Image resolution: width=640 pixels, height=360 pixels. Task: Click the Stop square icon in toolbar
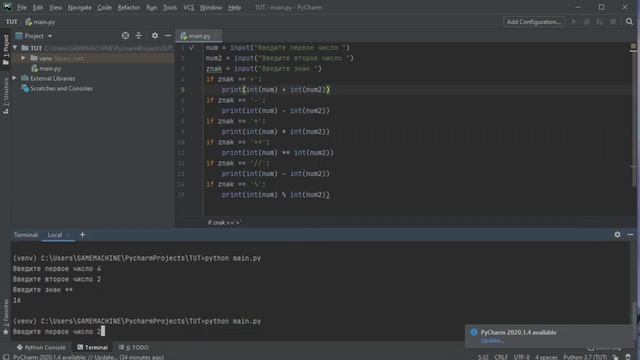(x=613, y=22)
